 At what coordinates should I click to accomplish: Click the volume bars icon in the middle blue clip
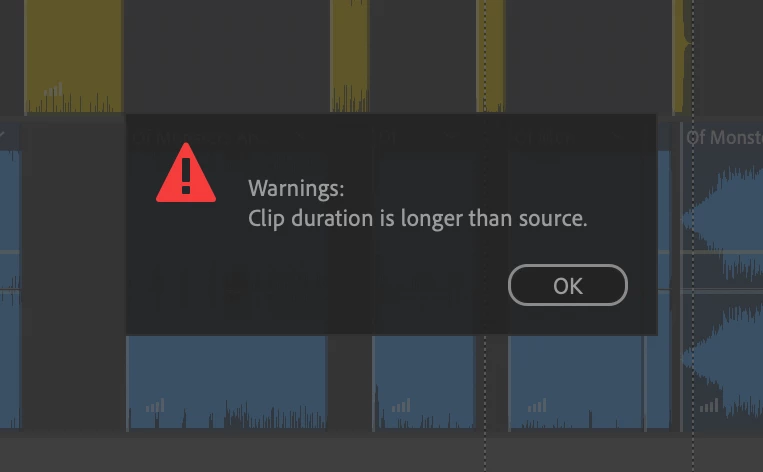(401, 405)
